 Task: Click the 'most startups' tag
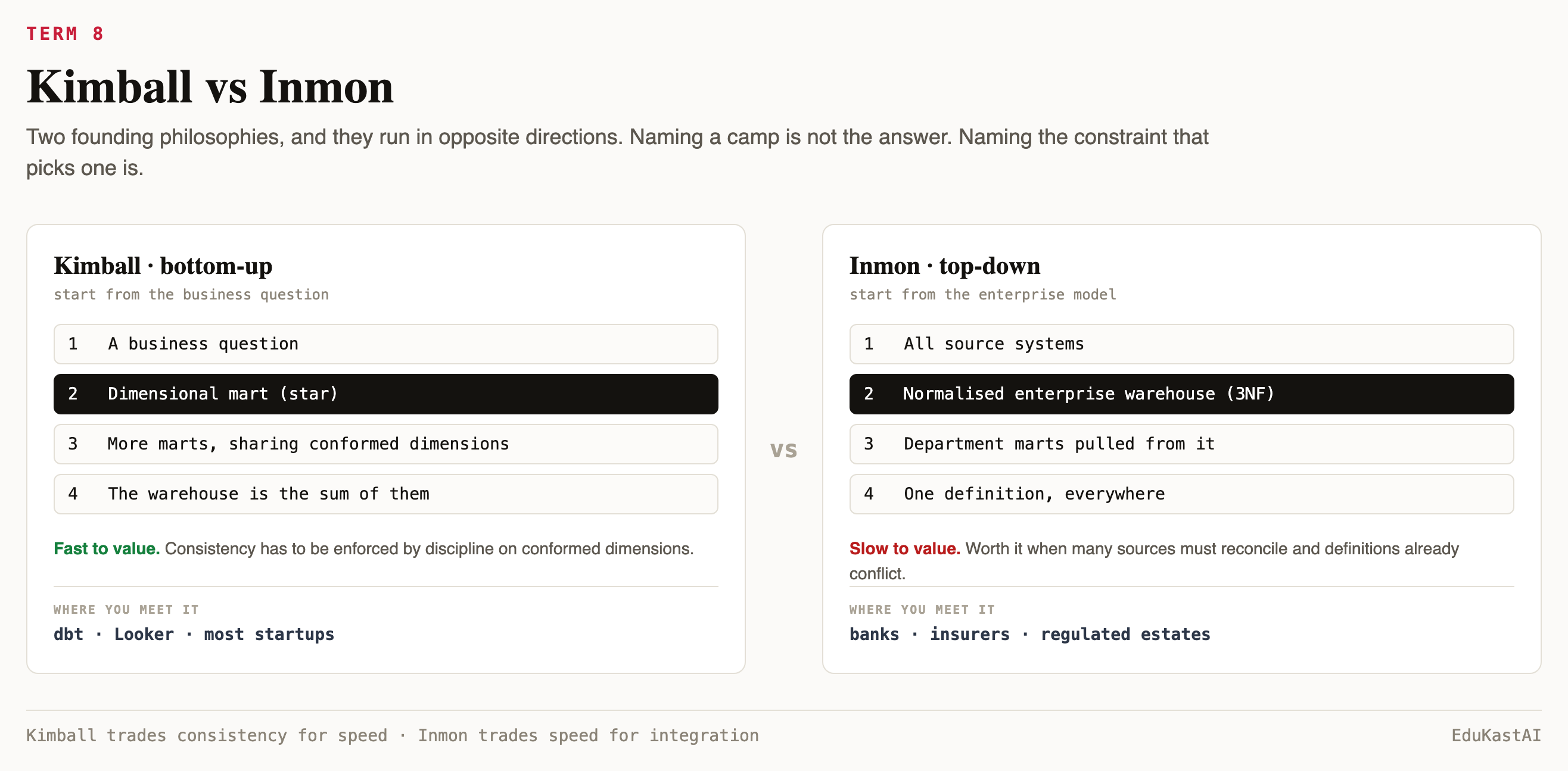point(269,634)
